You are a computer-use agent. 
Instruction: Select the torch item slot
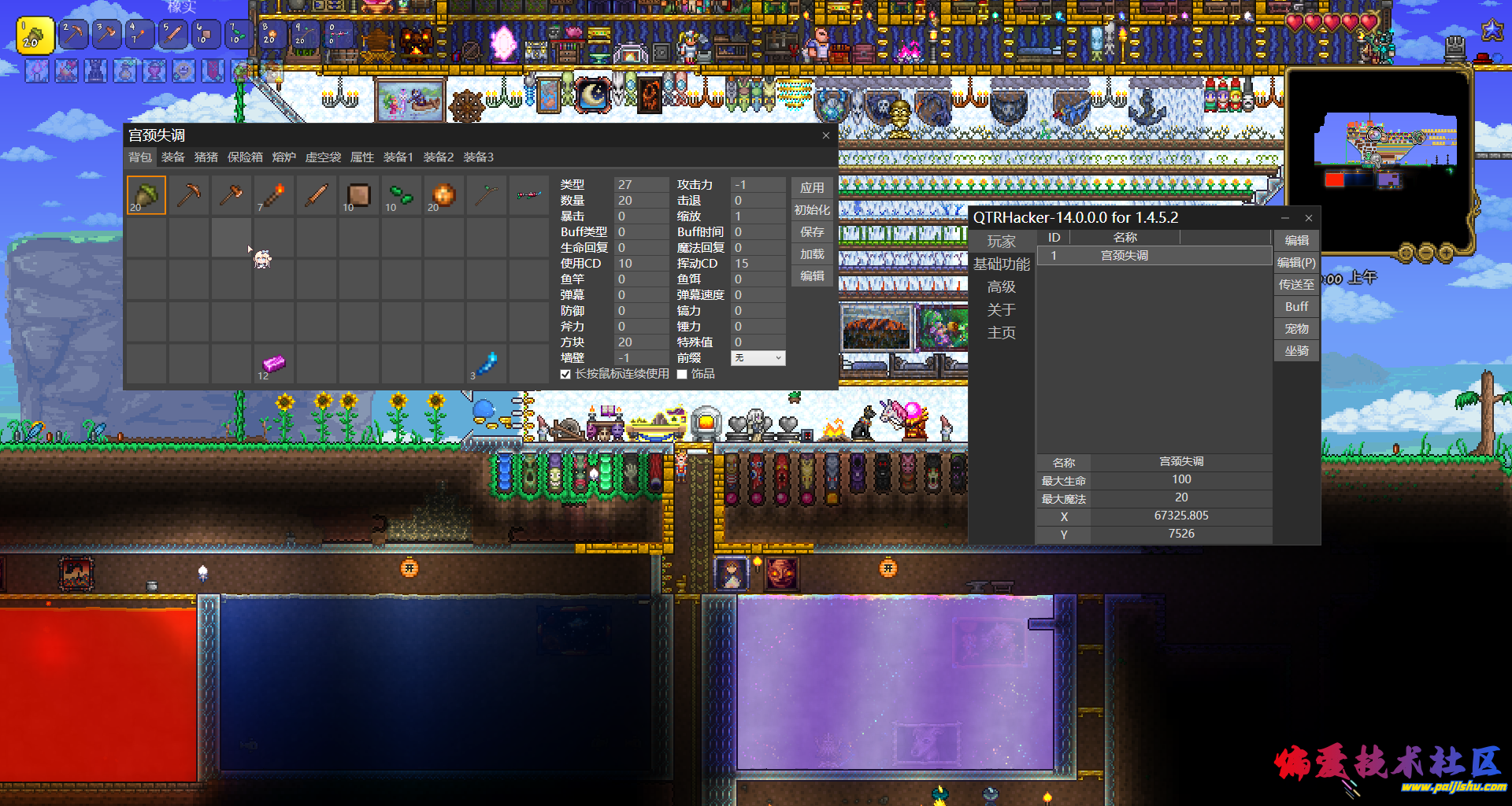[x=273, y=195]
